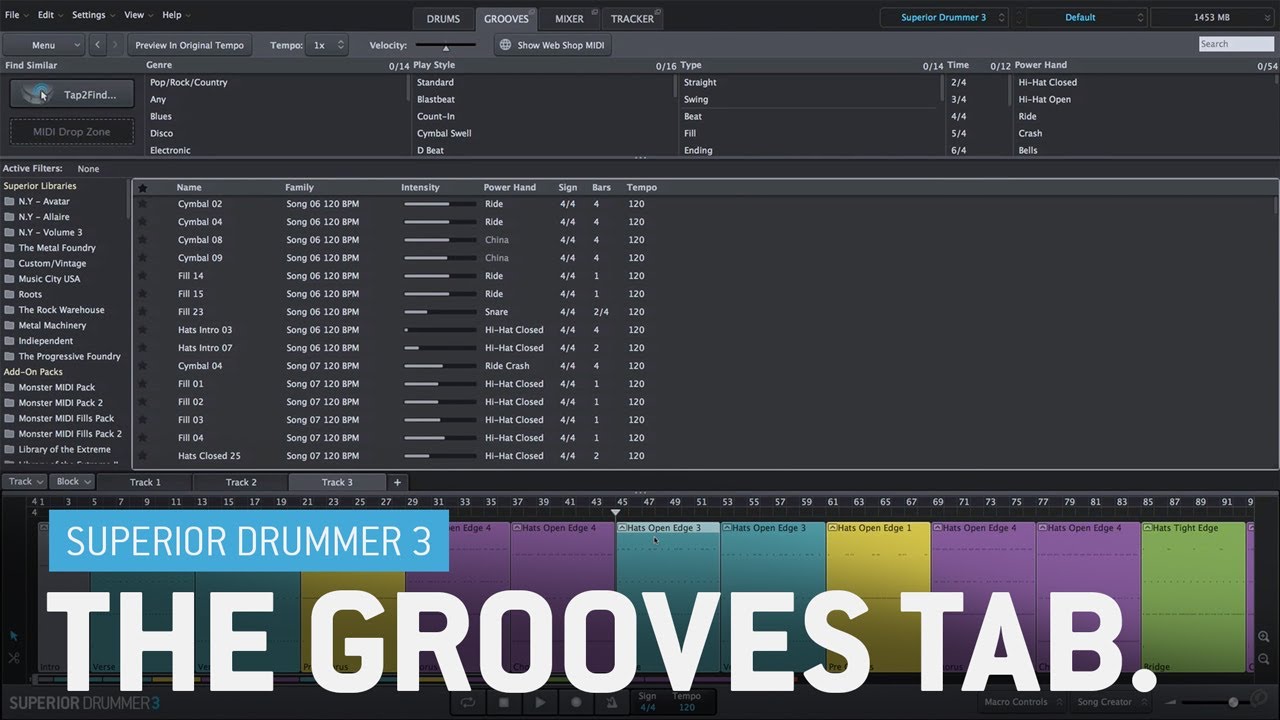Image resolution: width=1280 pixels, height=720 pixels.
Task: Favorite the Cymbal 09 groove
Action: (x=142, y=258)
